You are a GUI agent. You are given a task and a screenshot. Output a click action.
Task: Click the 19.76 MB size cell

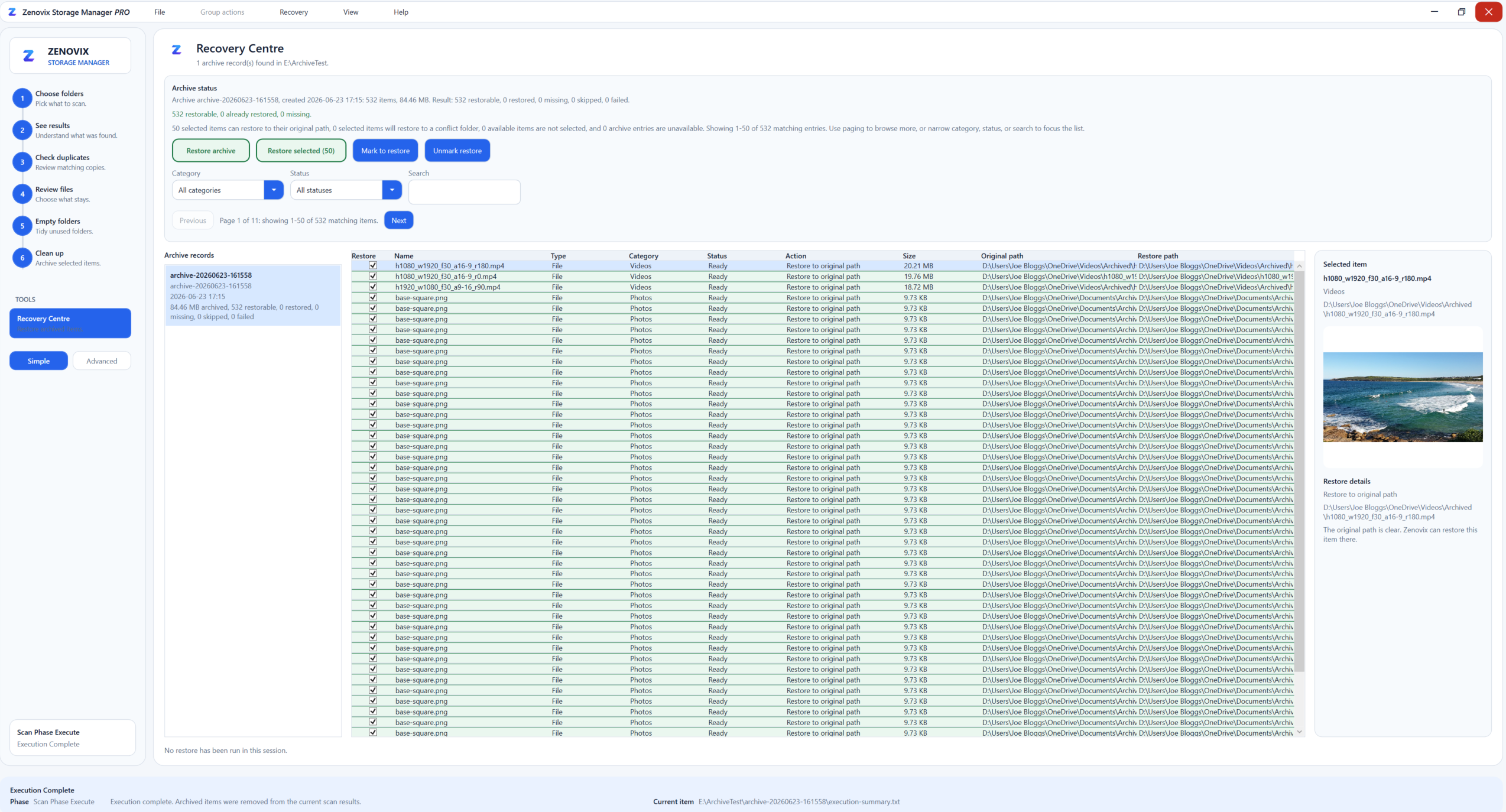[x=918, y=276]
